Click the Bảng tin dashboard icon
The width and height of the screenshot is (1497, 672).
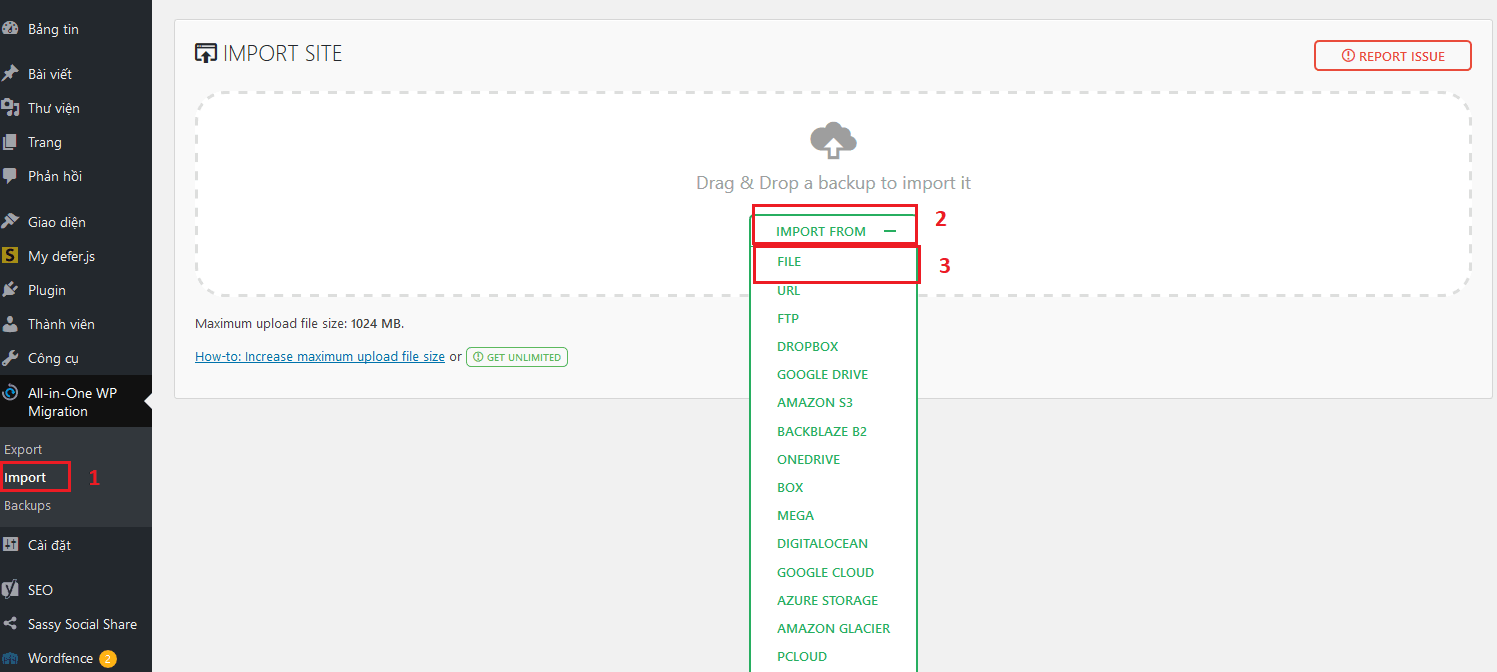(10, 29)
